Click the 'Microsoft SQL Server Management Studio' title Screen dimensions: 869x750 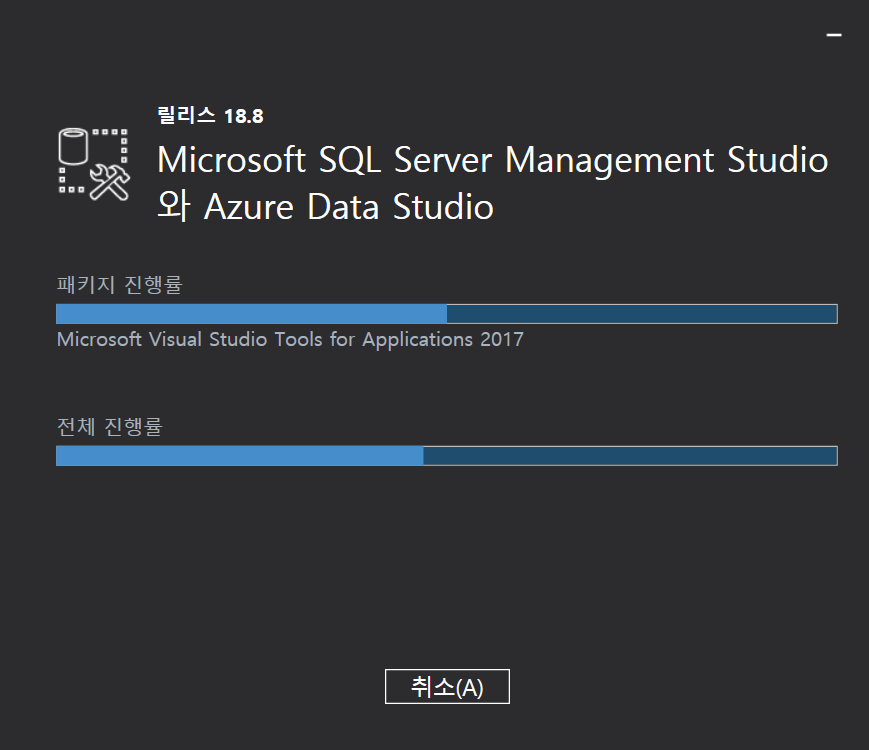pos(493,160)
